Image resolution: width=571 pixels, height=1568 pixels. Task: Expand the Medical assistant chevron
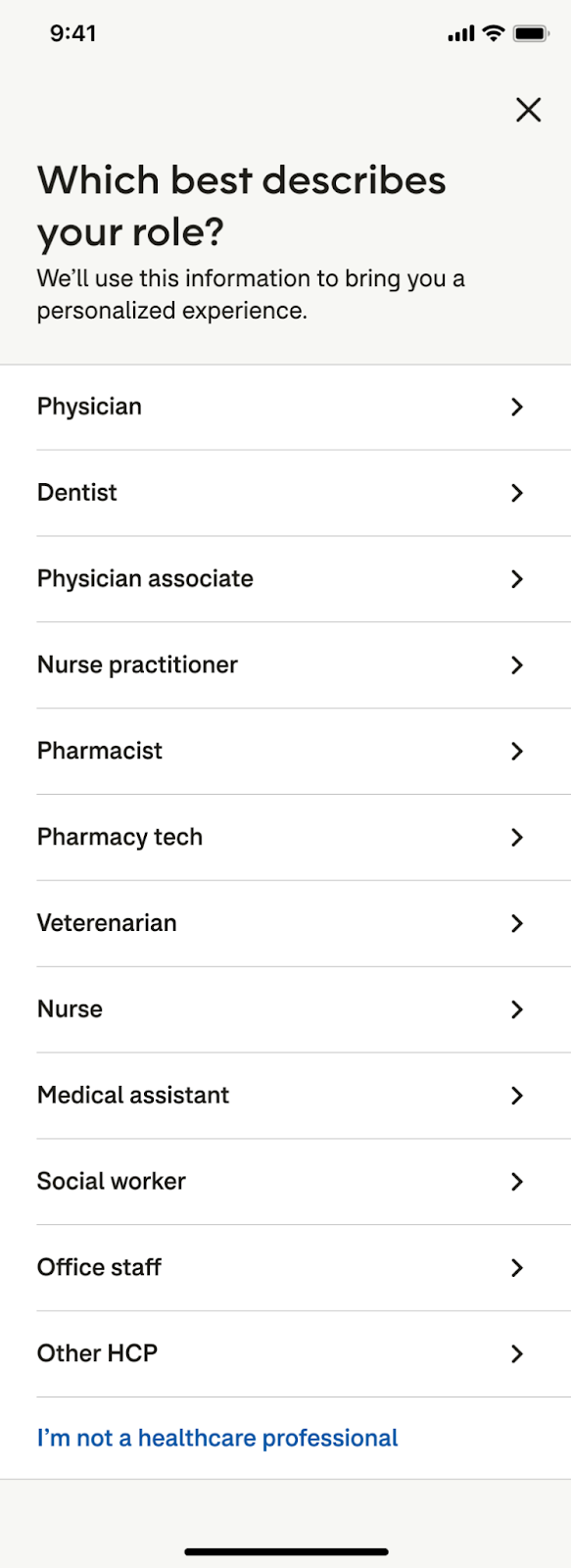[517, 1096]
